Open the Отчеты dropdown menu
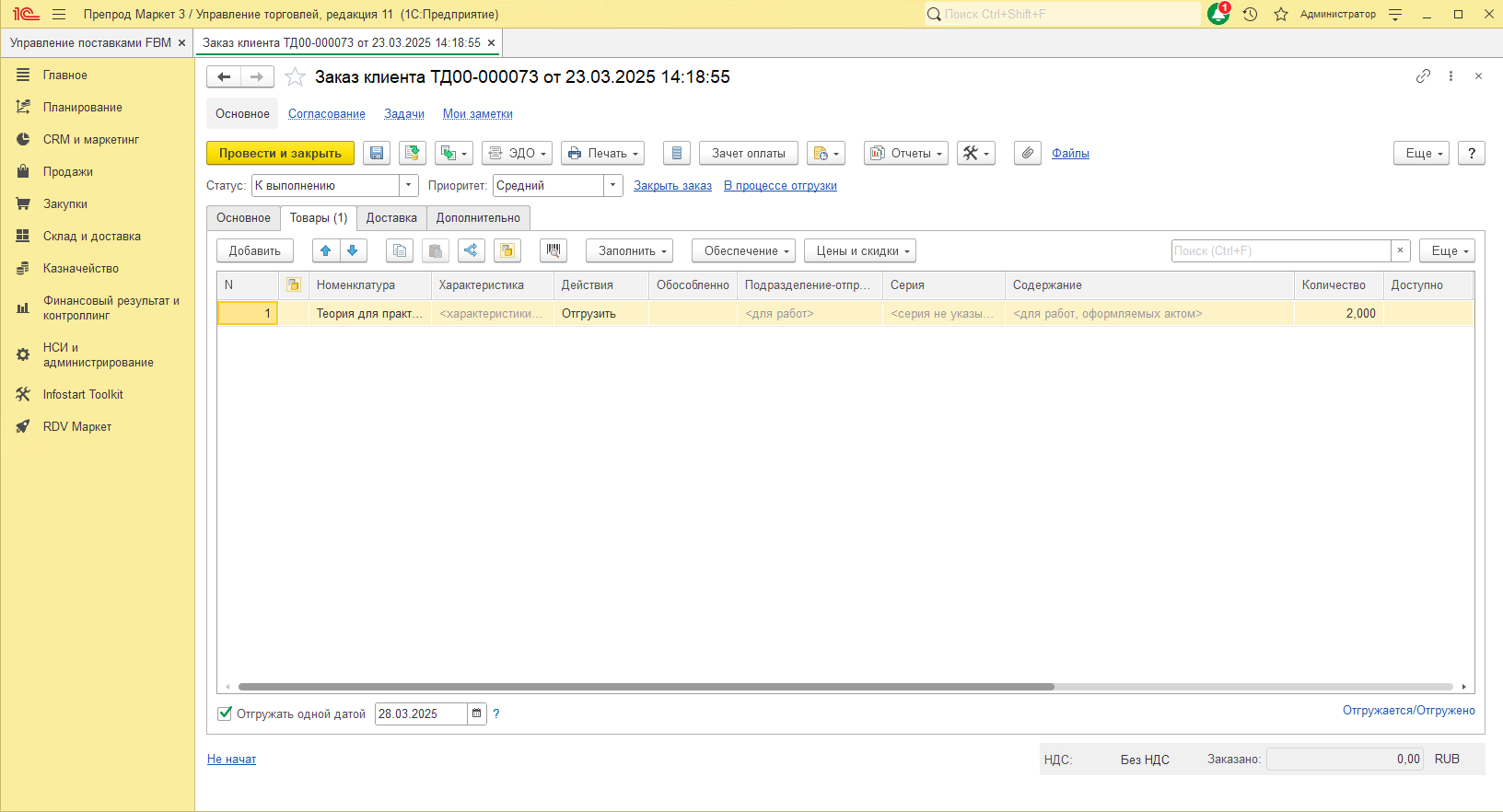This screenshot has height=812, width=1503. pyautogui.click(x=906, y=154)
